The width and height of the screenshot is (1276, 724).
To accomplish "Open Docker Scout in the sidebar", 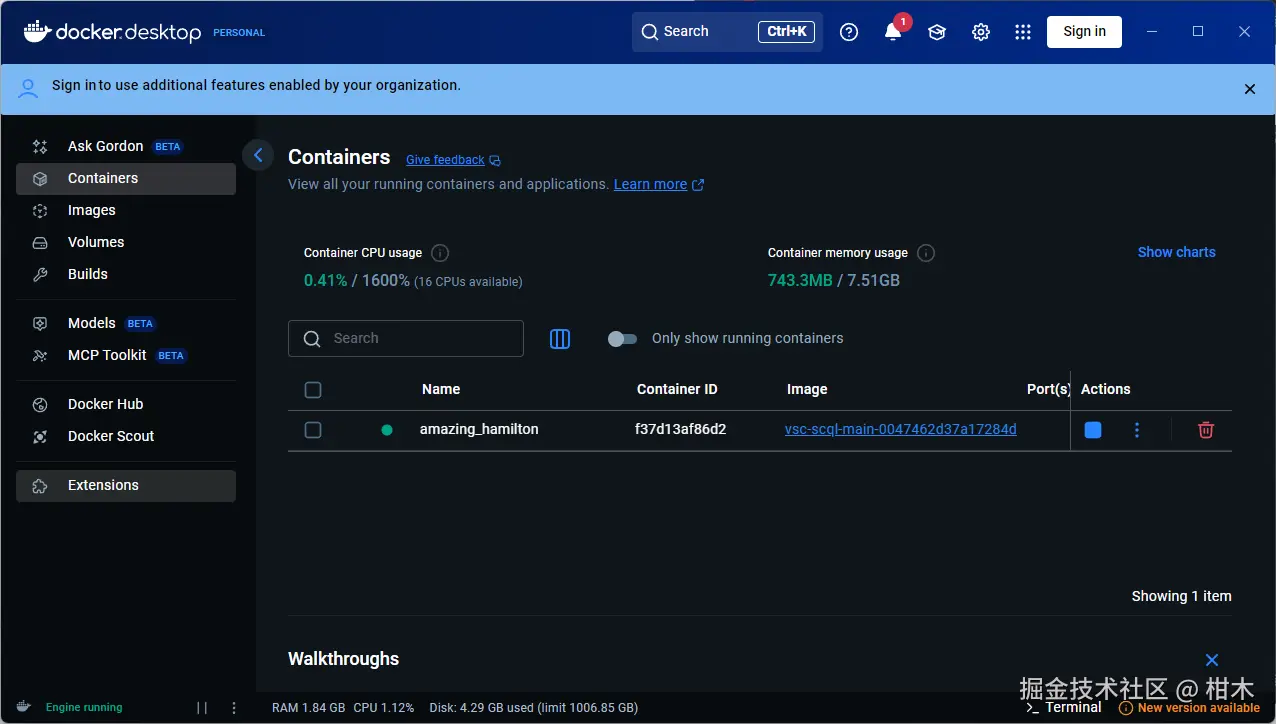I will point(126,436).
